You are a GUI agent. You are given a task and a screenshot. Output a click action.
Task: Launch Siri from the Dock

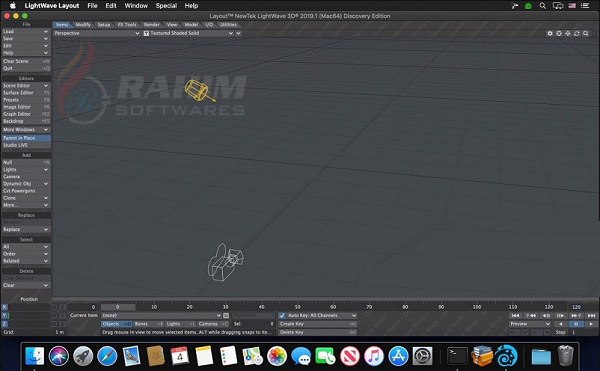click(59, 356)
